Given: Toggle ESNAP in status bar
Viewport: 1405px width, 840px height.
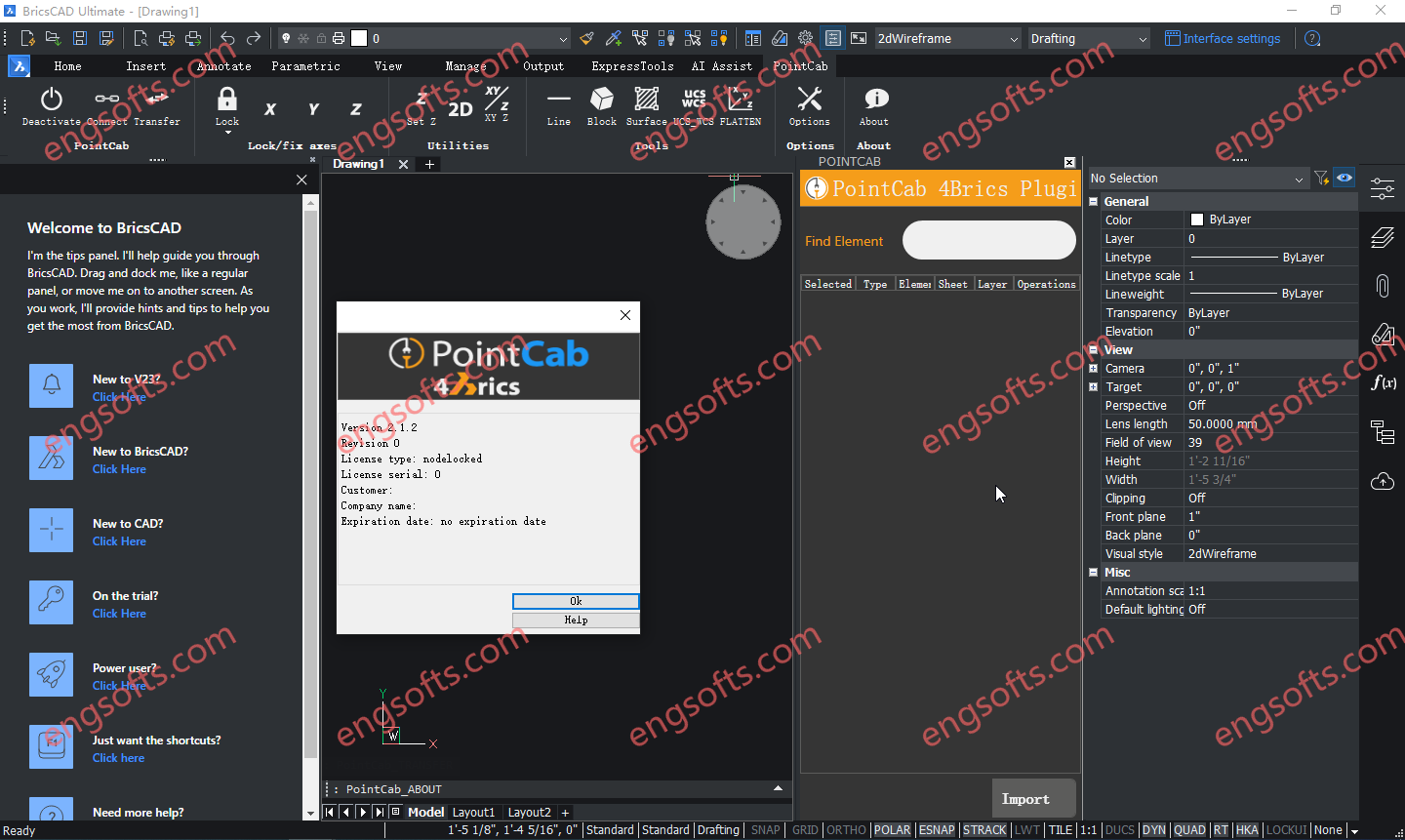Looking at the screenshot, I should [x=937, y=830].
